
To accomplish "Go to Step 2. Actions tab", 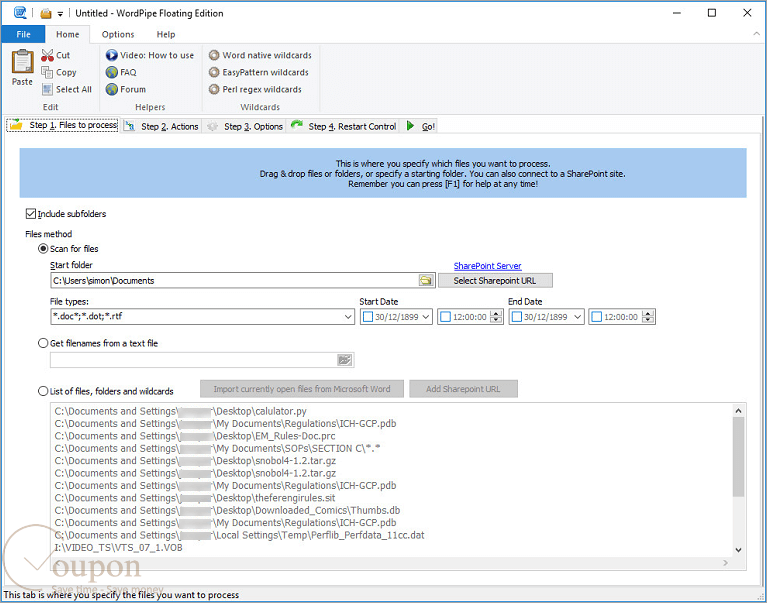I will (x=161, y=126).
